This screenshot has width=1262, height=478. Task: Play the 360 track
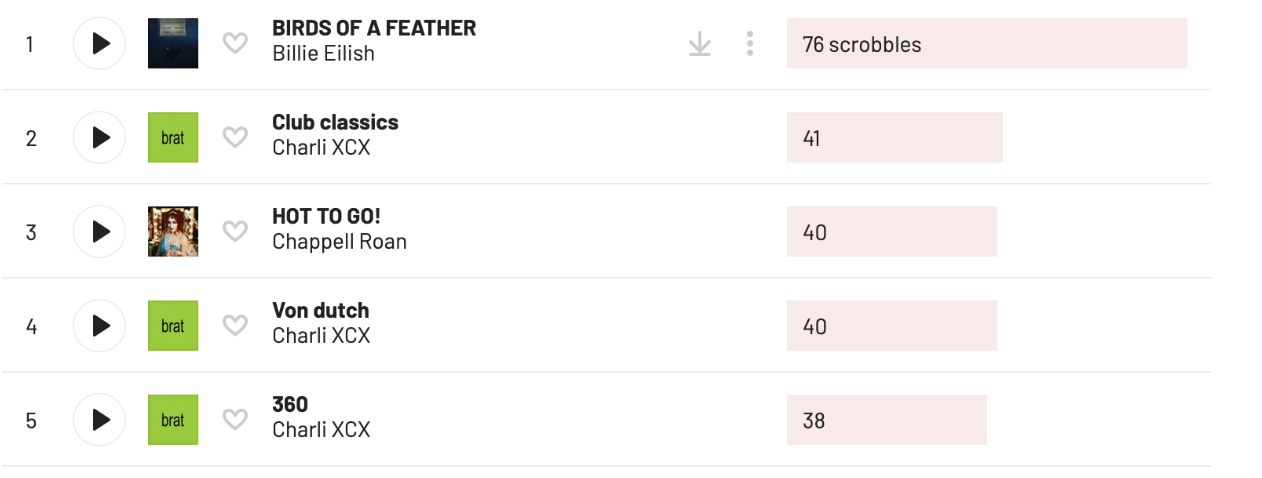coord(100,419)
